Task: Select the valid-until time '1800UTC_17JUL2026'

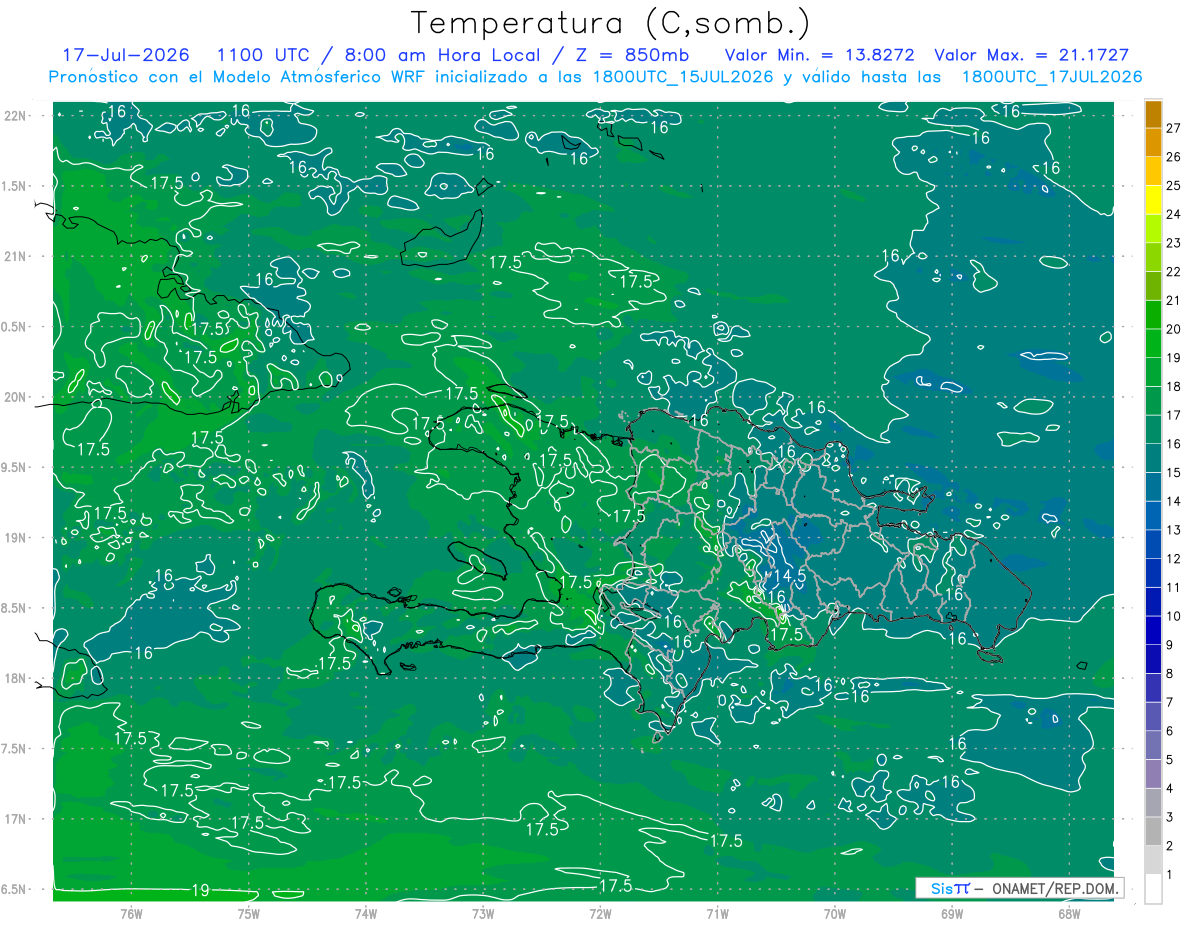Action: click(x=1051, y=77)
